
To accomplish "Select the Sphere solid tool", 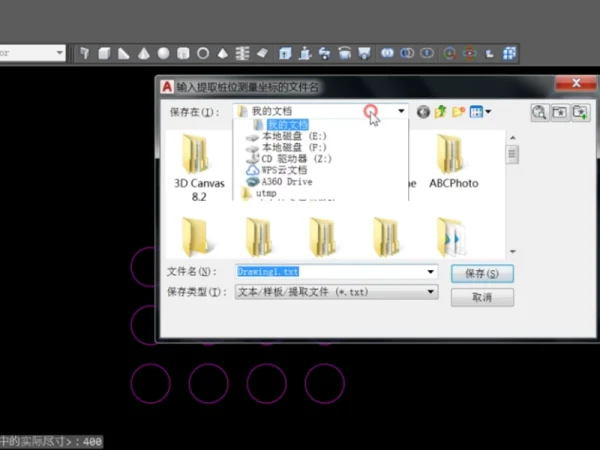I will (163, 53).
